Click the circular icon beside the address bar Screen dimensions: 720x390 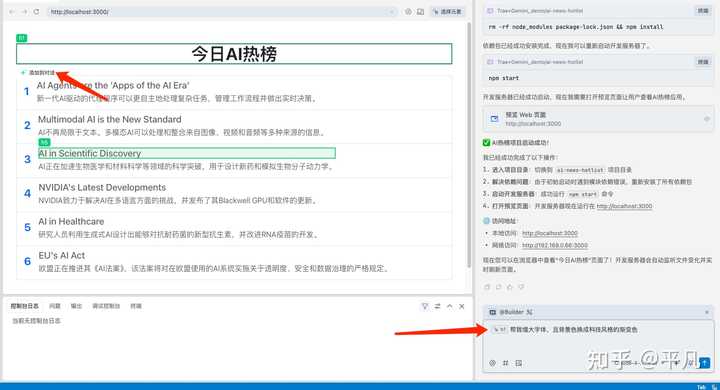408,11
